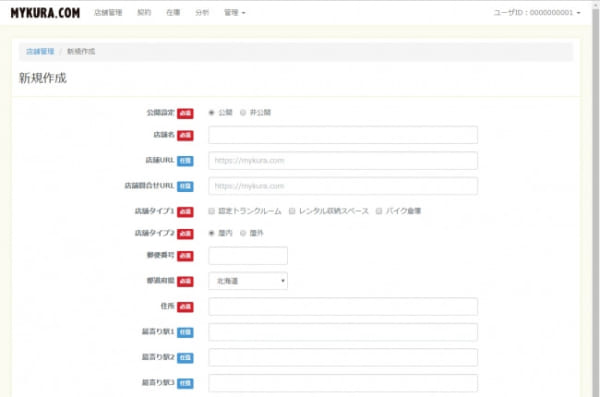Focus the 店舗URL input field
This screenshot has height=397, width=600.
coord(343,160)
